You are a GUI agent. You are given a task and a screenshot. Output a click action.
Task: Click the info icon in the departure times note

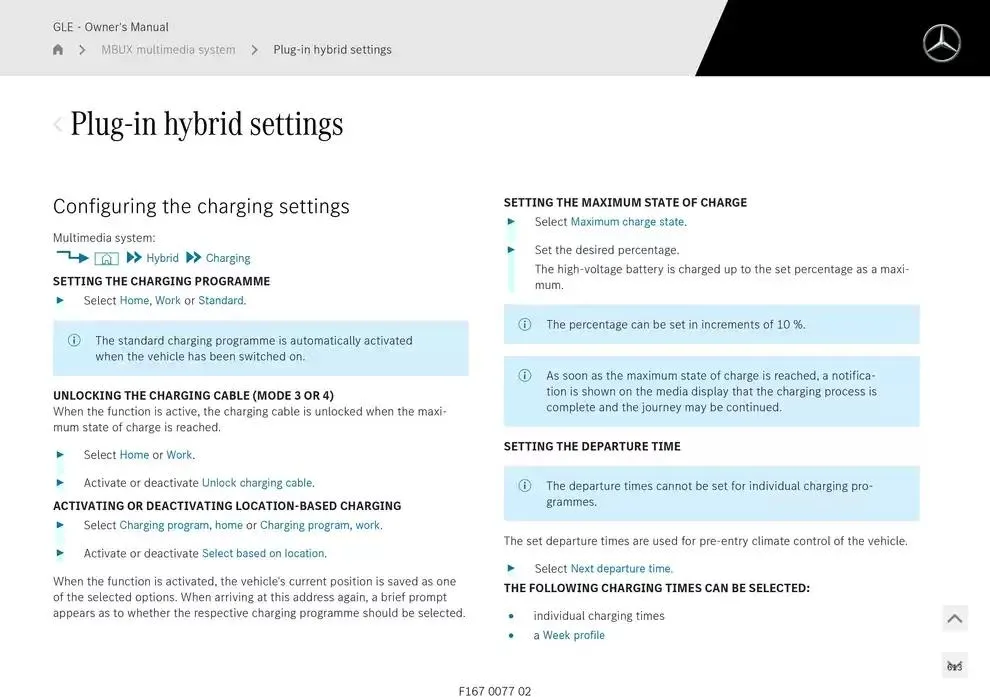pos(524,486)
